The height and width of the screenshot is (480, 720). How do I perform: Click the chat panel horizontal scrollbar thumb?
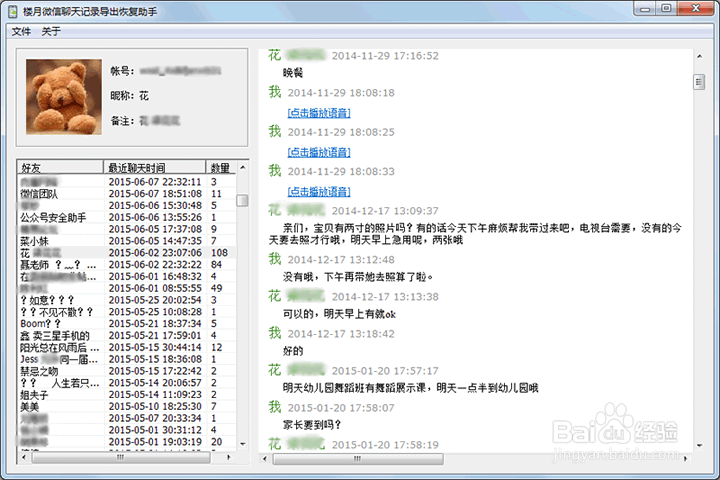pyautogui.click(x=358, y=459)
